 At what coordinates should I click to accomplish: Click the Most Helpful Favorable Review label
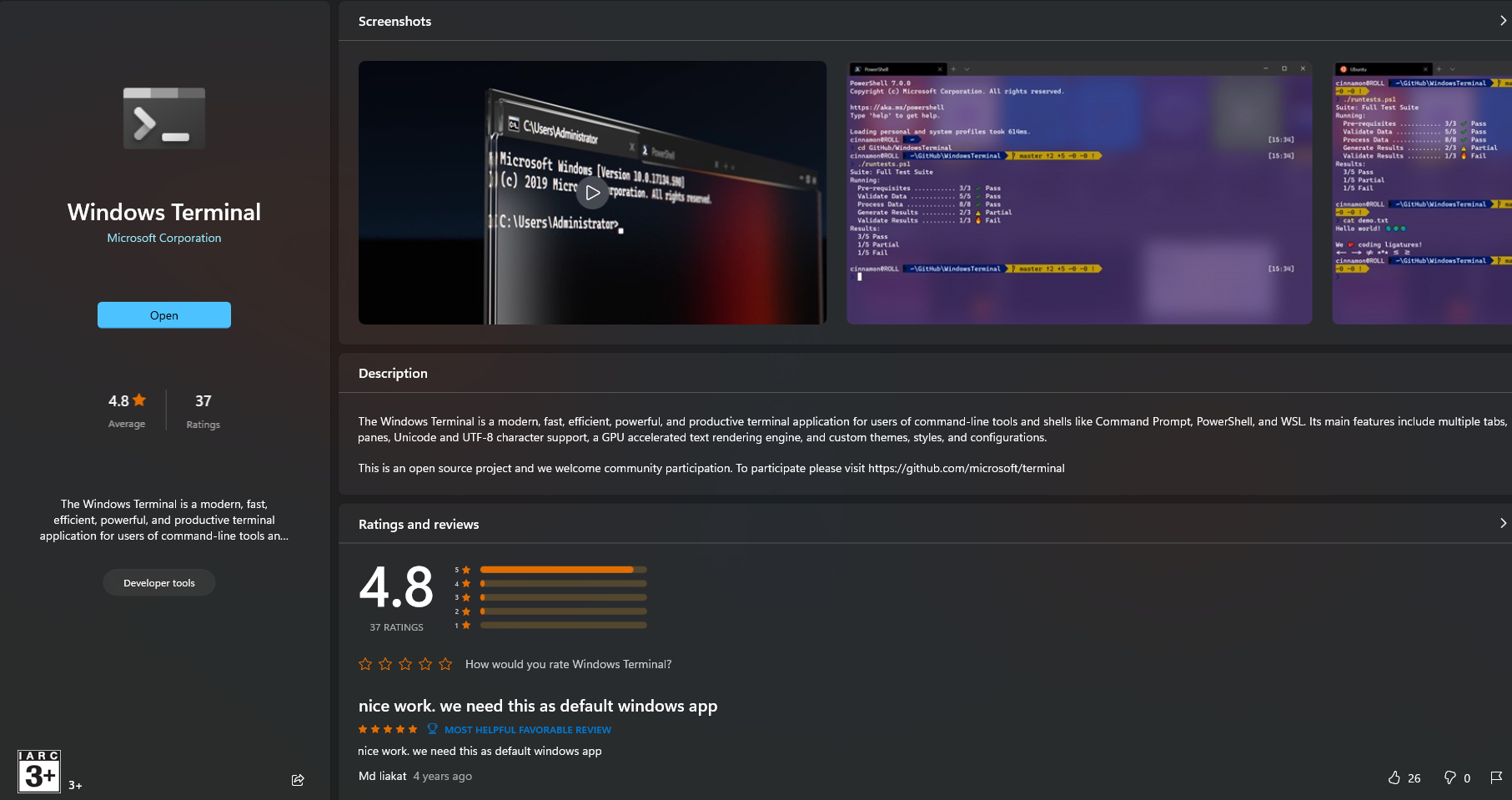[x=528, y=730]
